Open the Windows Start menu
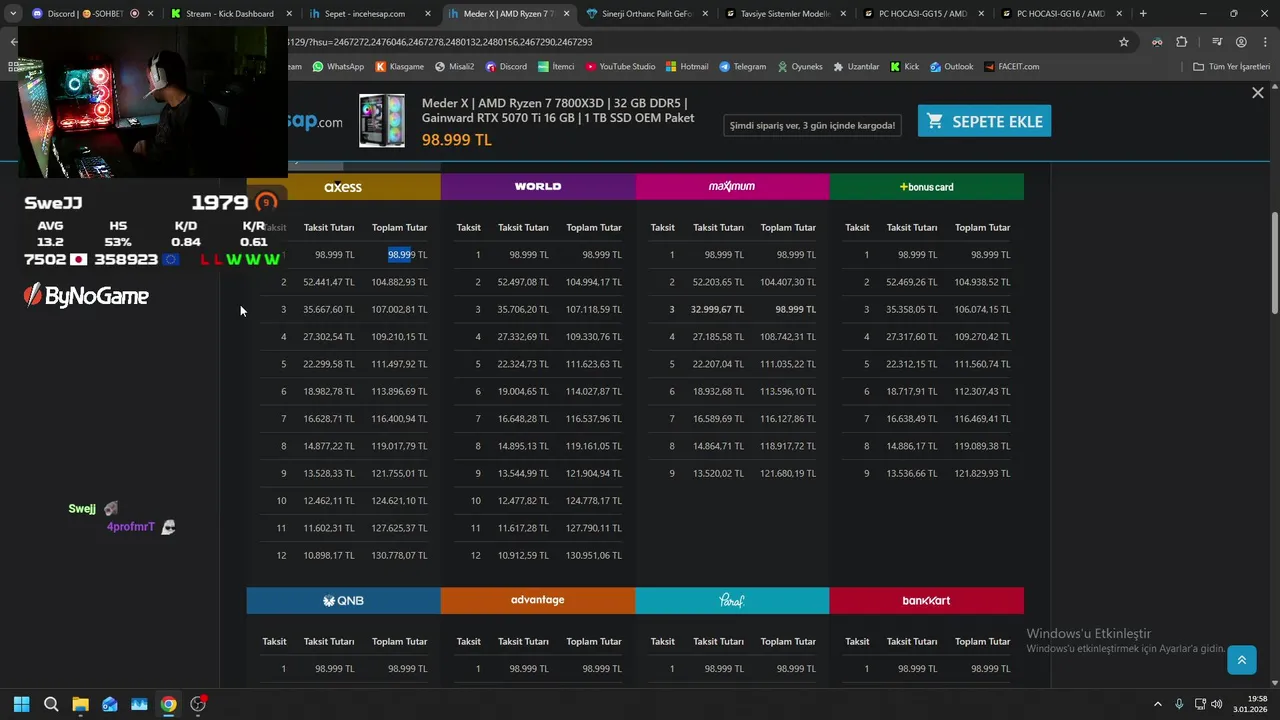 21,704
